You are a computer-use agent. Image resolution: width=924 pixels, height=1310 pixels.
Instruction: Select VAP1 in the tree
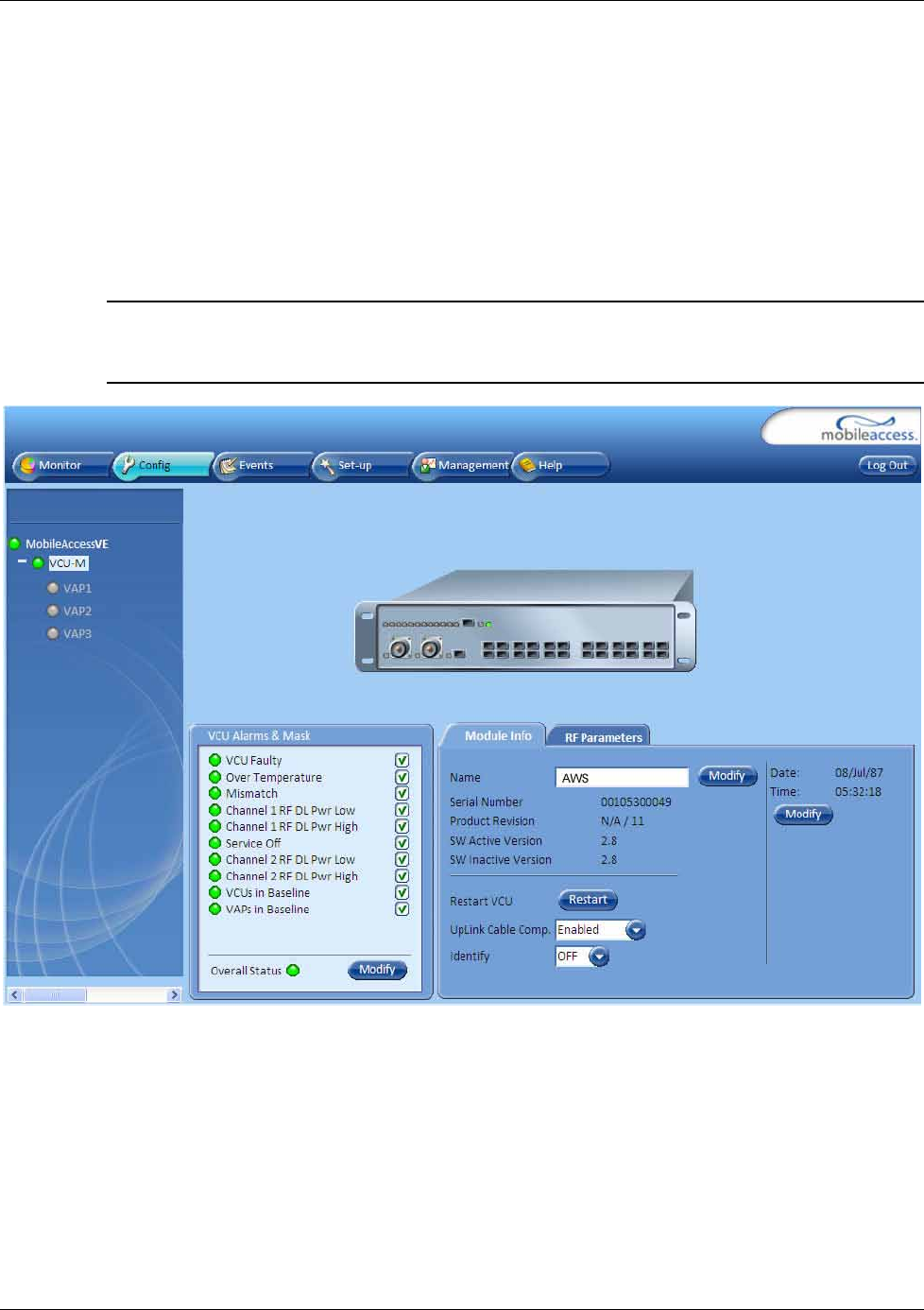tap(77, 588)
